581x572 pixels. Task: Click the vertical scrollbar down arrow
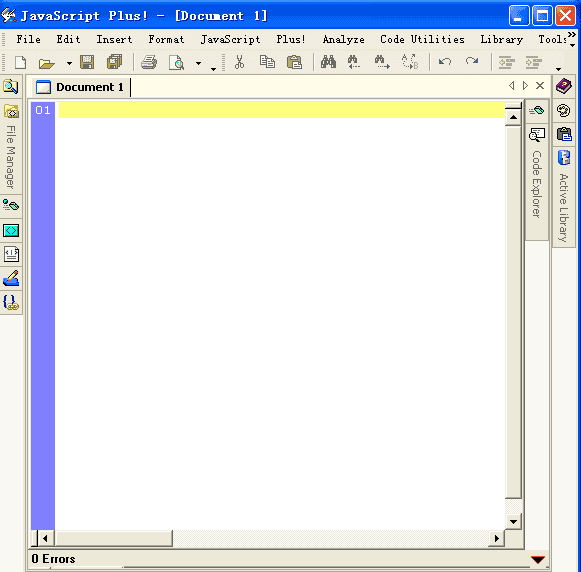click(x=513, y=522)
